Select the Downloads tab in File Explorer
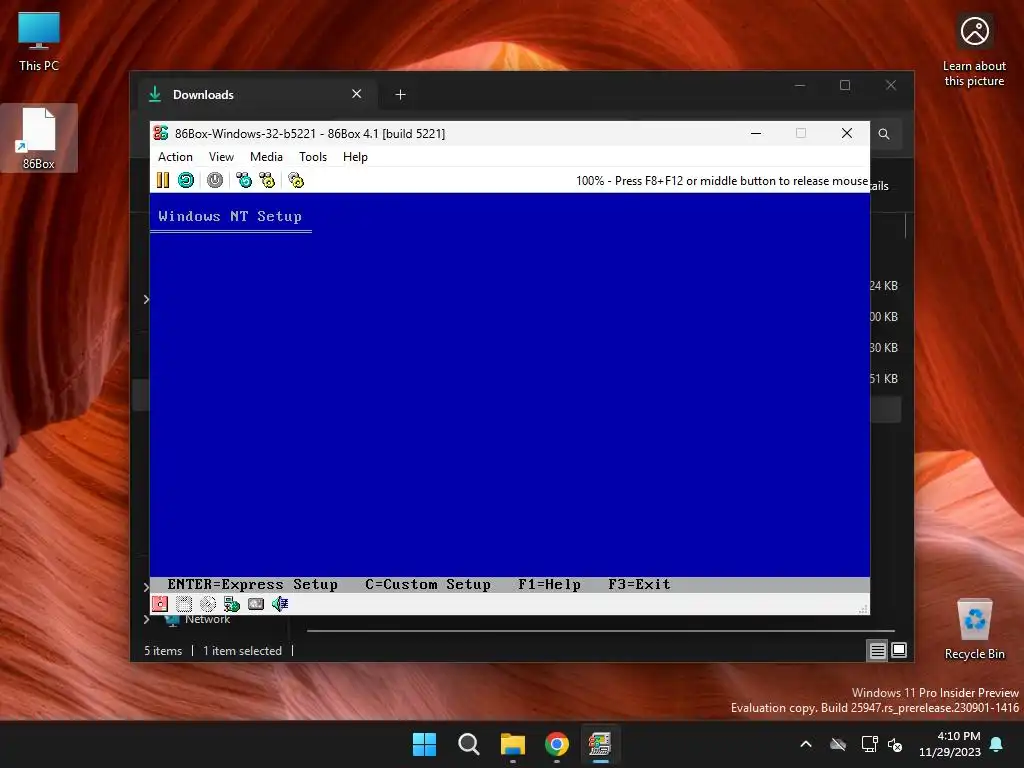 pos(255,95)
